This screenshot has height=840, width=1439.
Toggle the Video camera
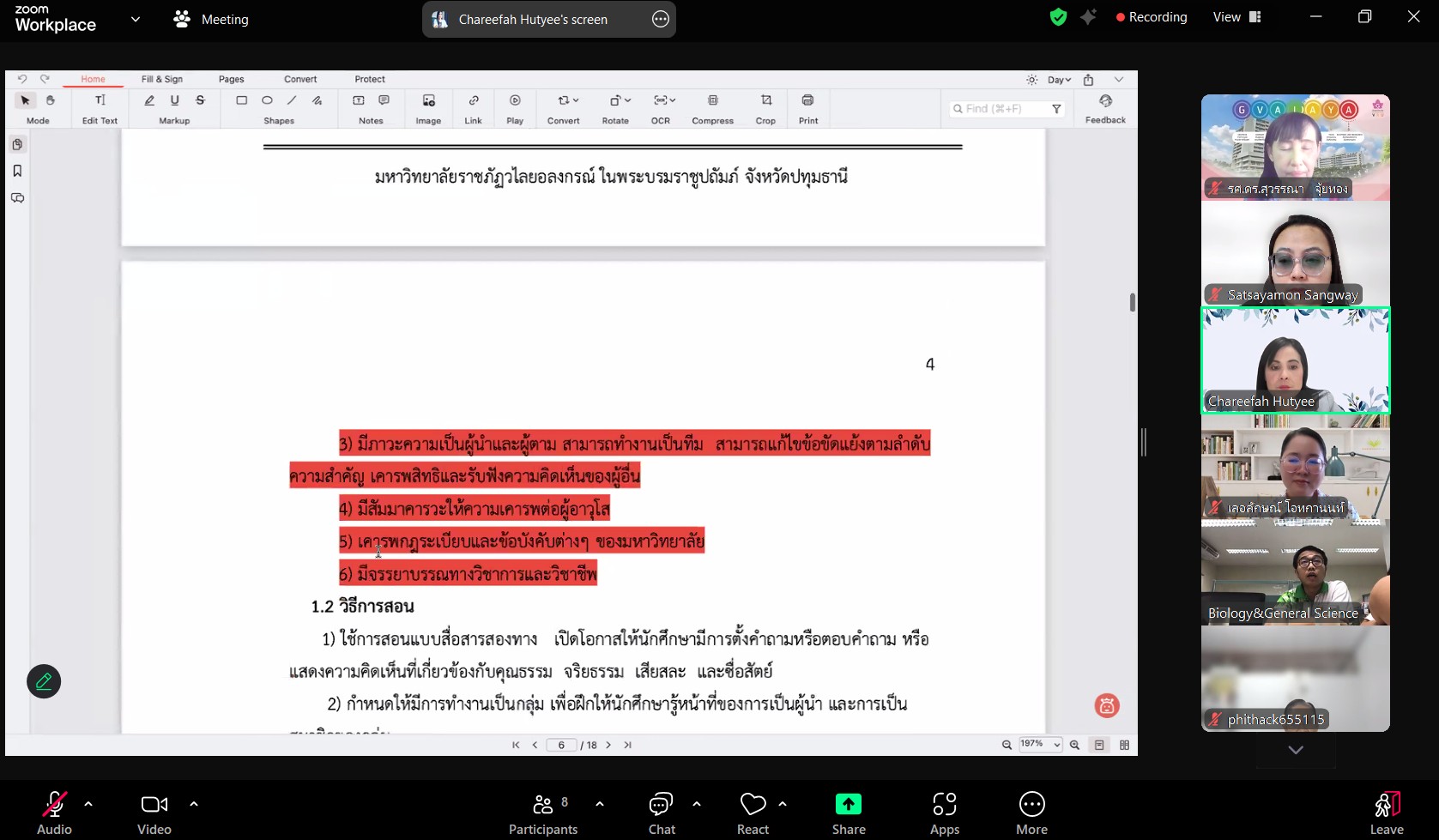pos(154,805)
